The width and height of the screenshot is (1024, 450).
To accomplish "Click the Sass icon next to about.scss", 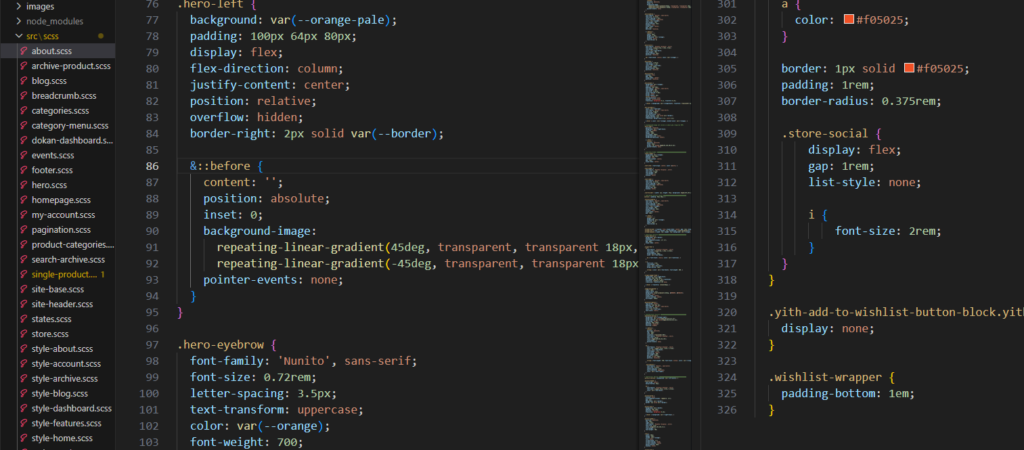I will pos(23,51).
